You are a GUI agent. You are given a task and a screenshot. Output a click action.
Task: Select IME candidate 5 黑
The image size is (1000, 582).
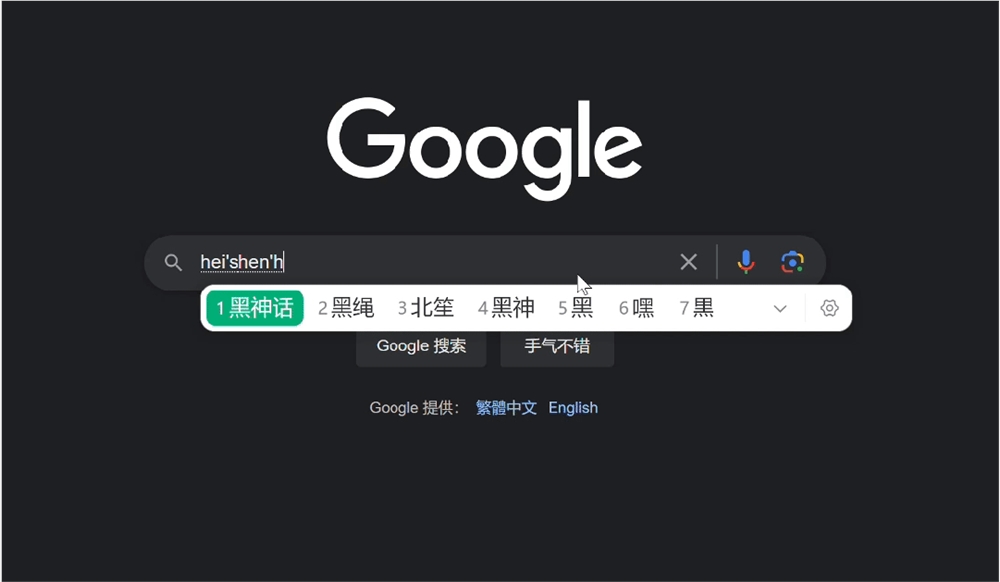574,308
